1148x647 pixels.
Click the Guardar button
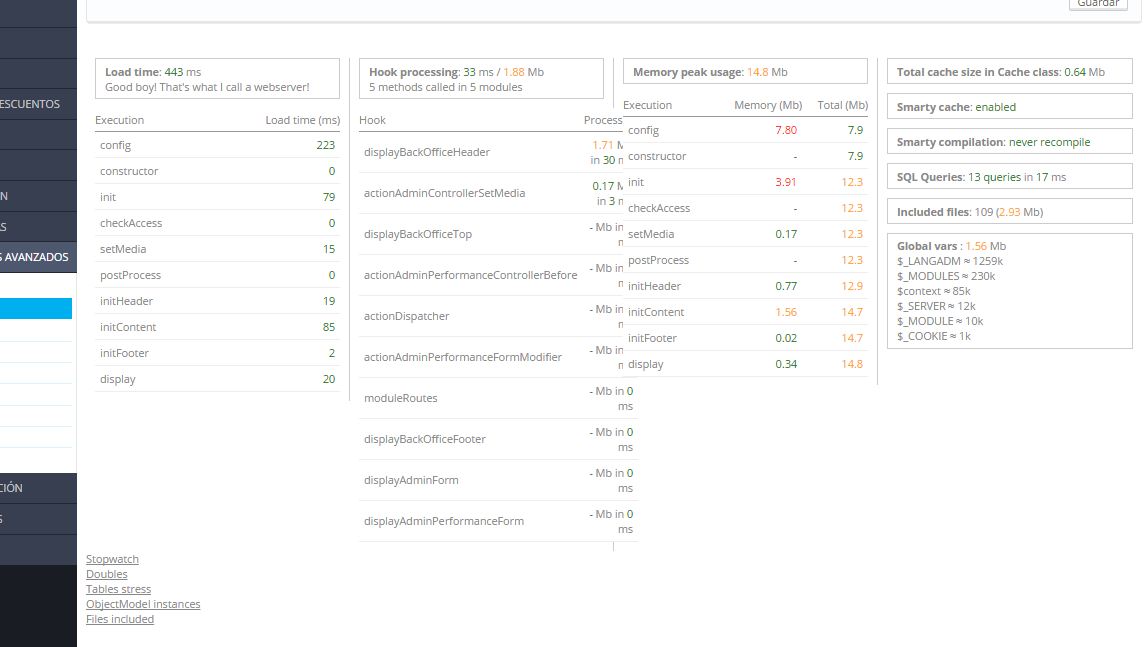click(1098, 3)
